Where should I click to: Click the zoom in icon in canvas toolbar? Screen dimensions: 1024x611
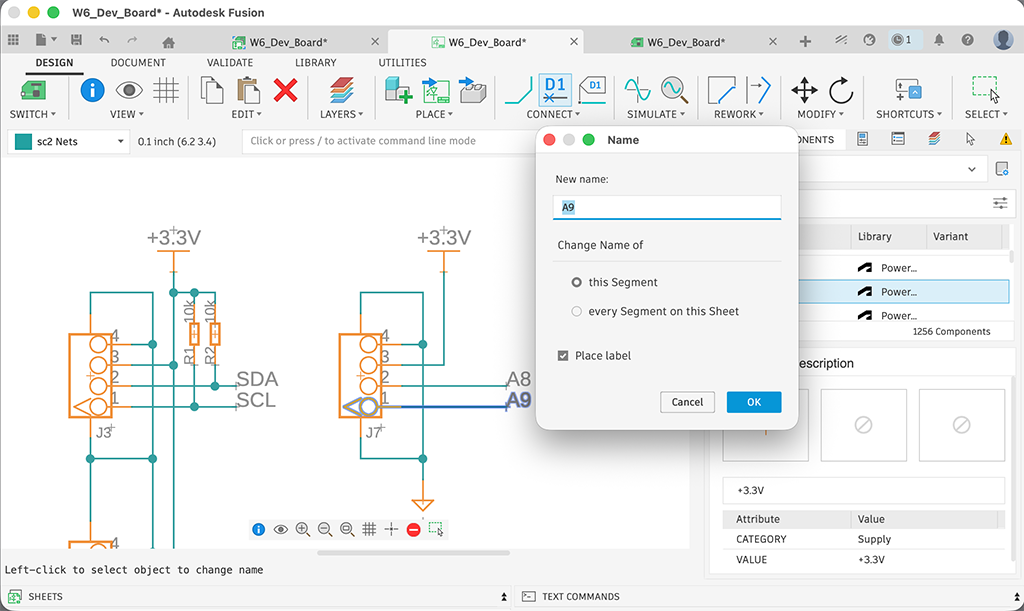(302, 529)
